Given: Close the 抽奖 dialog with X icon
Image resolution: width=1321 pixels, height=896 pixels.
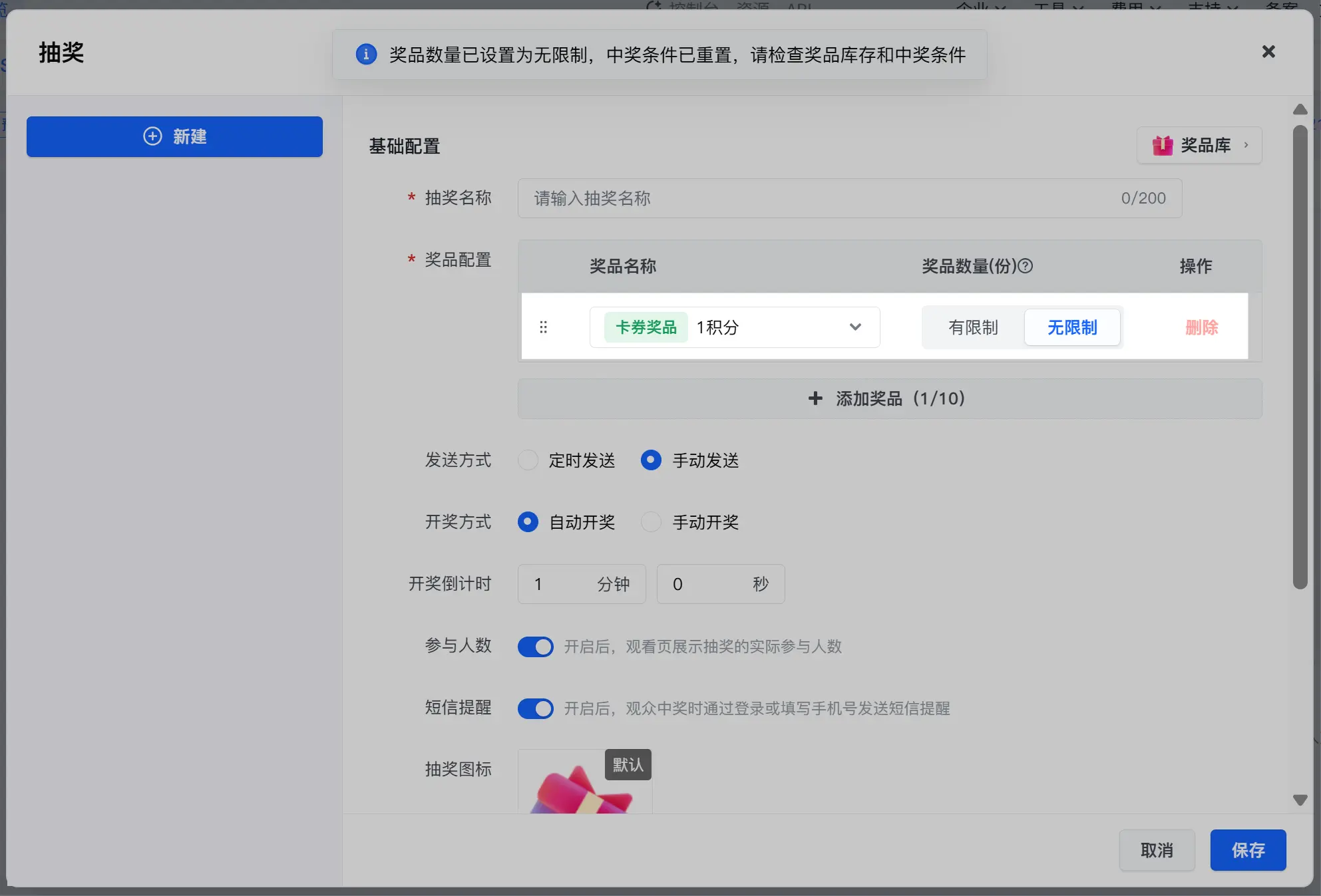Looking at the screenshot, I should (x=1268, y=52).
